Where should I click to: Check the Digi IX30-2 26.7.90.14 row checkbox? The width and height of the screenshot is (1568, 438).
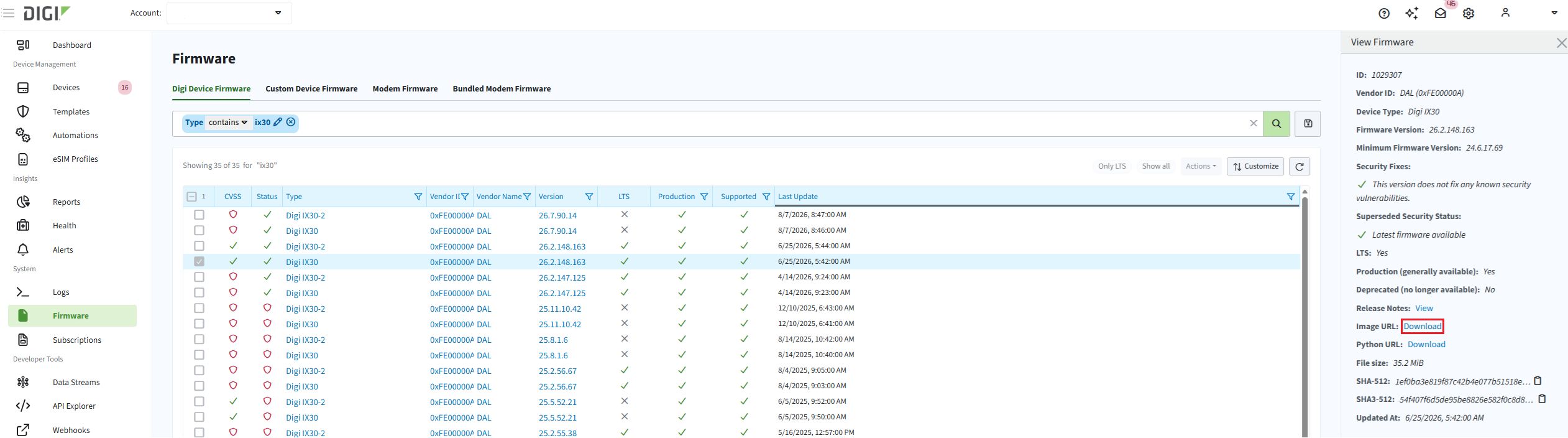pyautogui.click(x=199, y=215)
